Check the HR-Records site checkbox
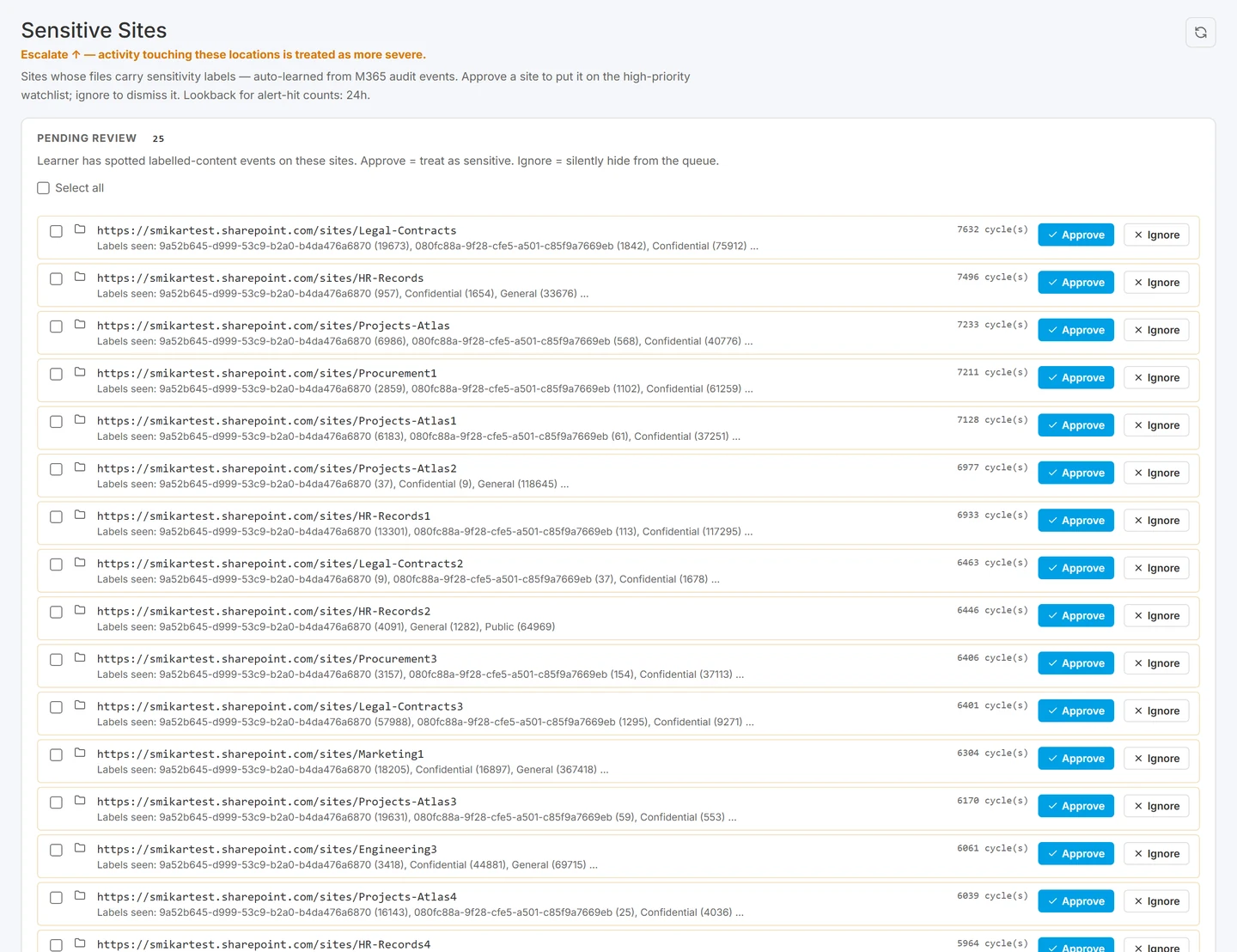1237x952 pixels. pyautogui.click(x=56, y=278)
